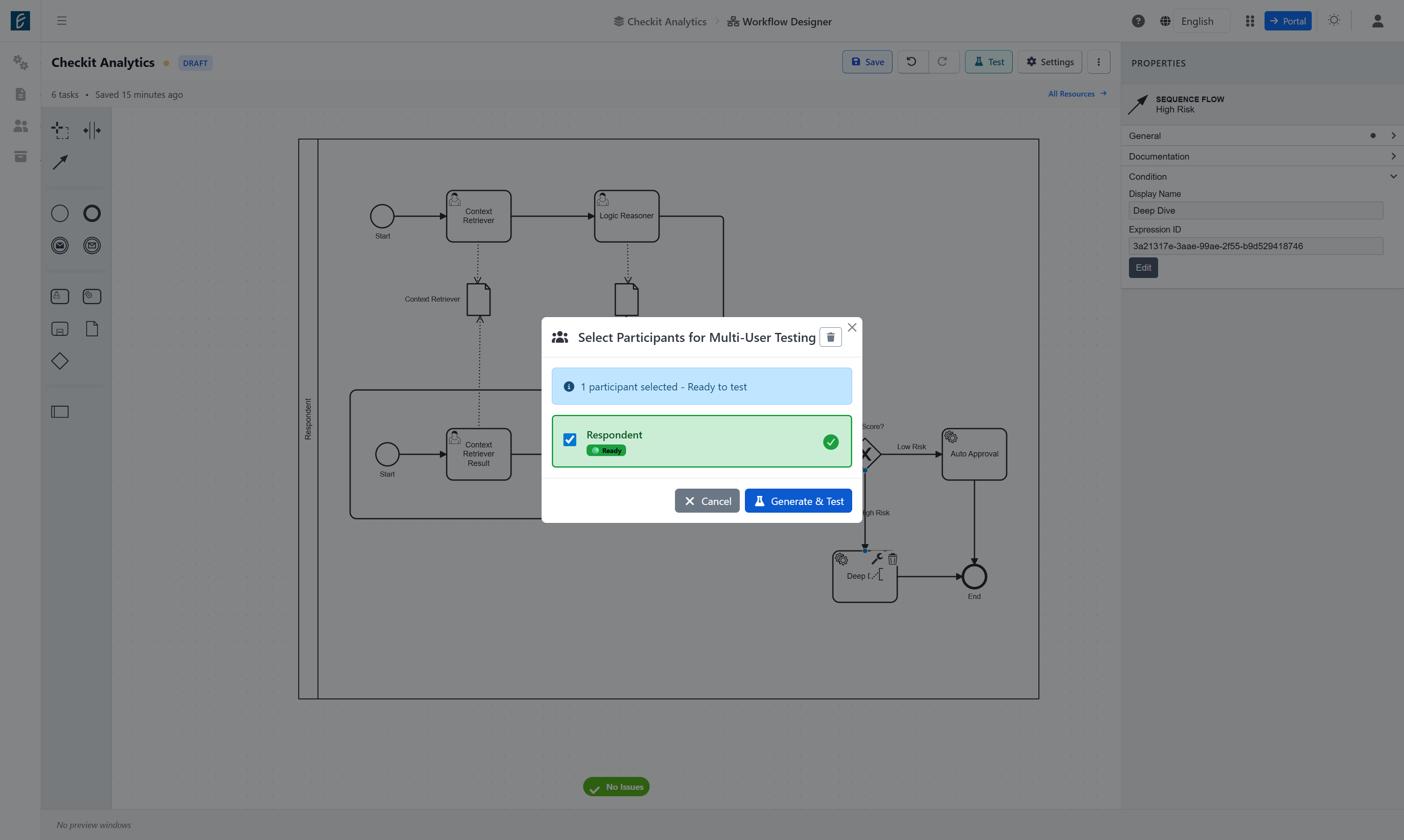Collapse the Condition properties section
This screenshot has height=840, width=1404.
1262,177
